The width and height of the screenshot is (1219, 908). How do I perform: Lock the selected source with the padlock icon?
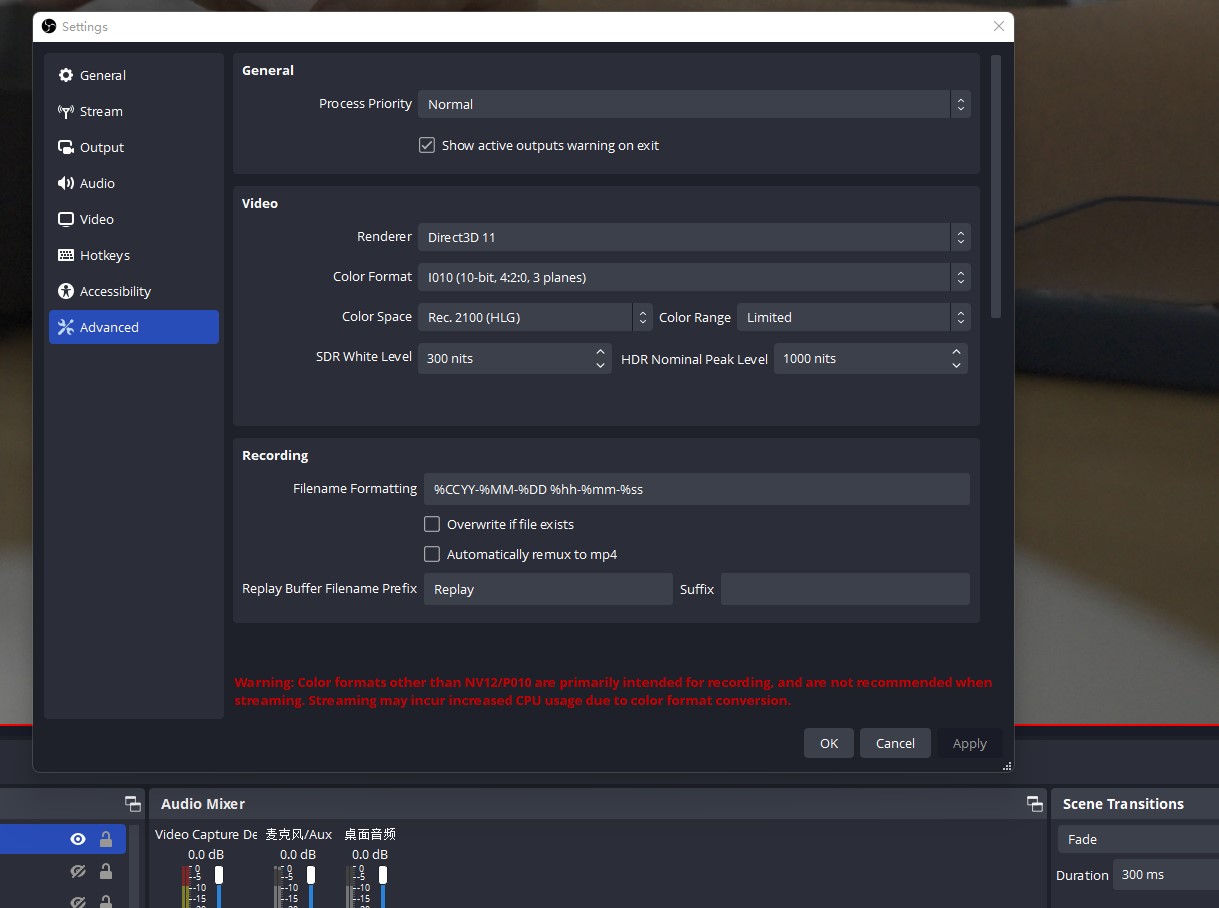tap(104, 839)
